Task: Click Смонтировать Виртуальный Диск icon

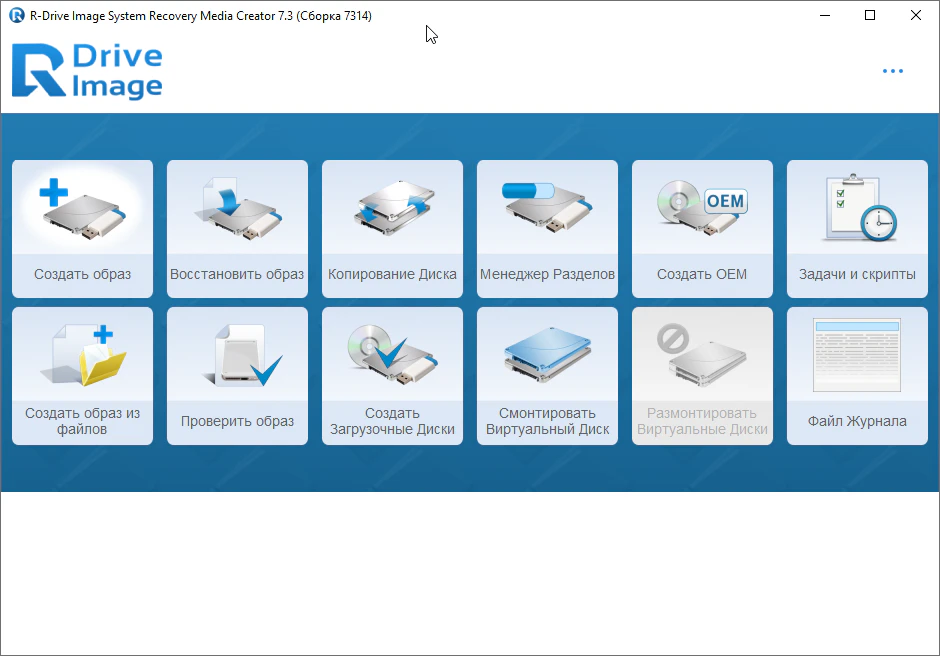Action: click(x=547, y=356)
